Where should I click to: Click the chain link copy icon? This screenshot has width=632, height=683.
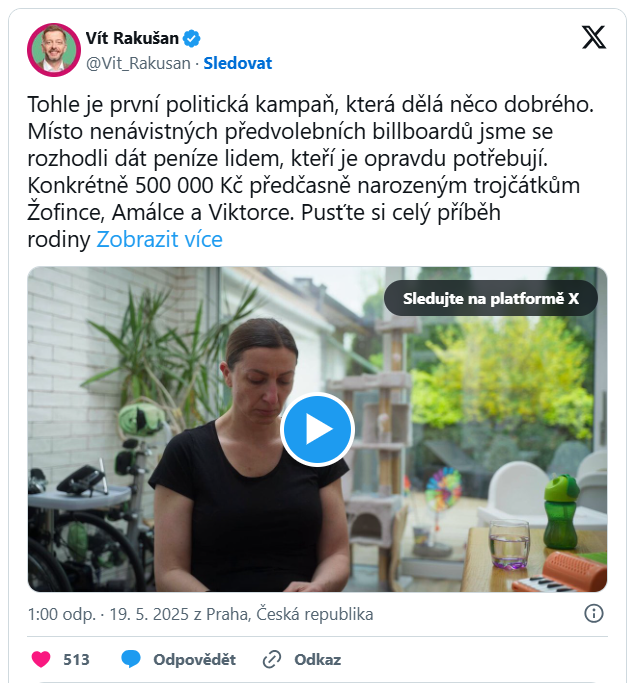click(x=272, y=659)
